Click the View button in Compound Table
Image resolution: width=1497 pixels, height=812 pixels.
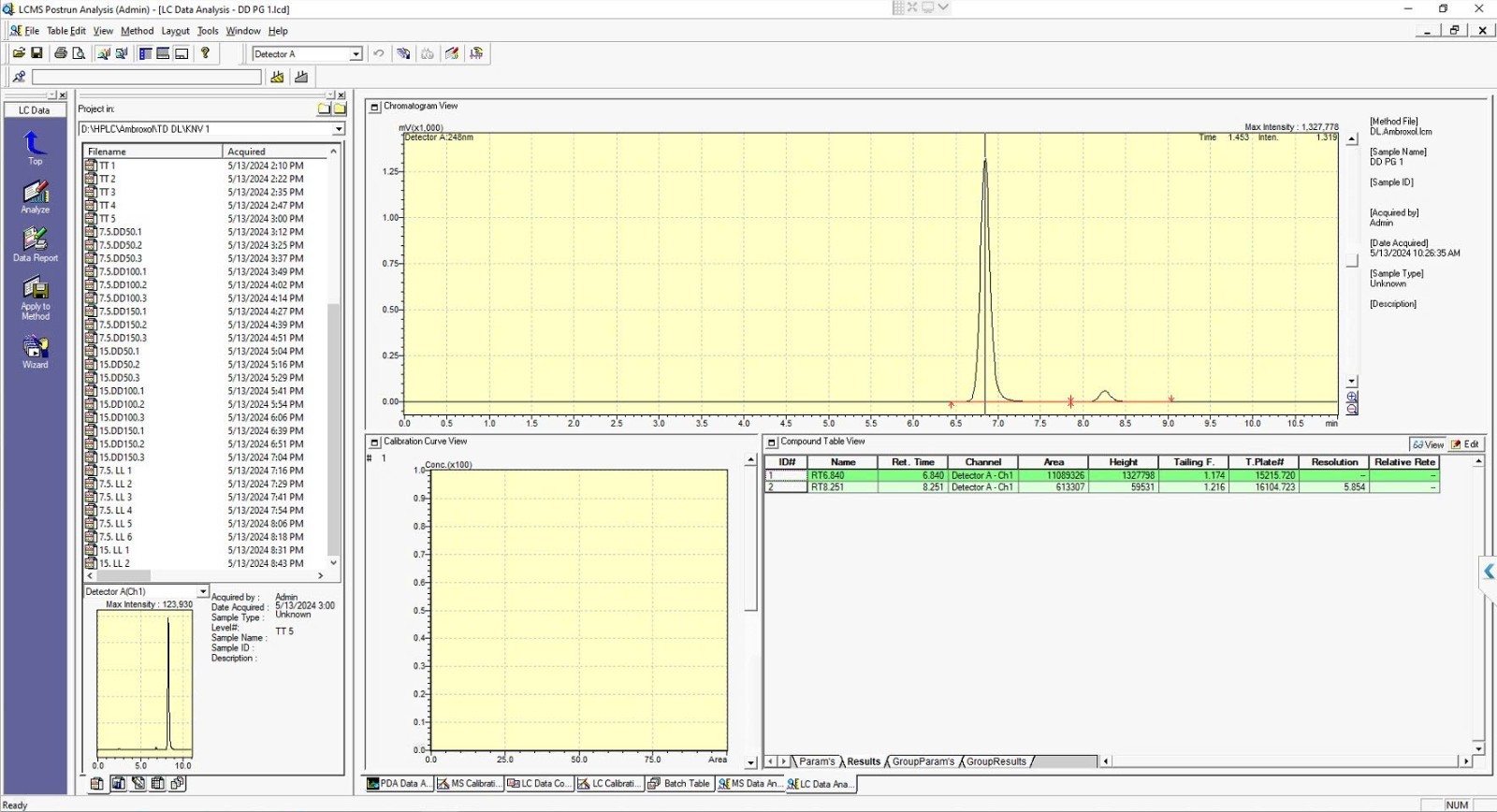coord(1428,444)
